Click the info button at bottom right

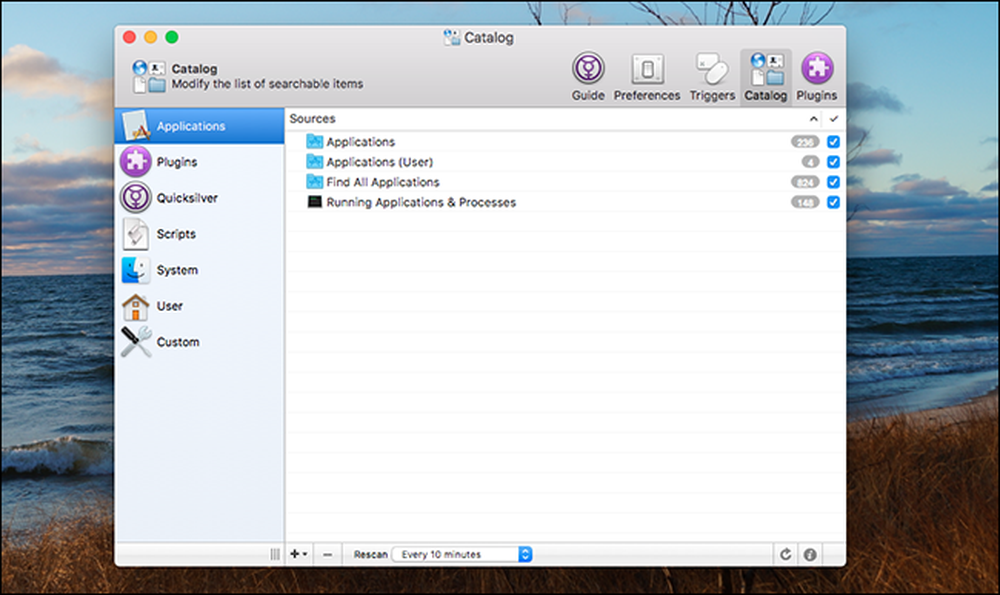810,554
